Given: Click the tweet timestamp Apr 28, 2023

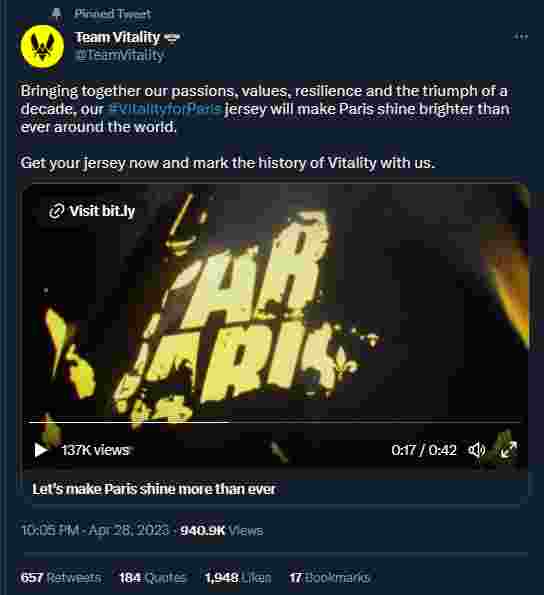Looking at the screenshot, I should coord(95,530).
